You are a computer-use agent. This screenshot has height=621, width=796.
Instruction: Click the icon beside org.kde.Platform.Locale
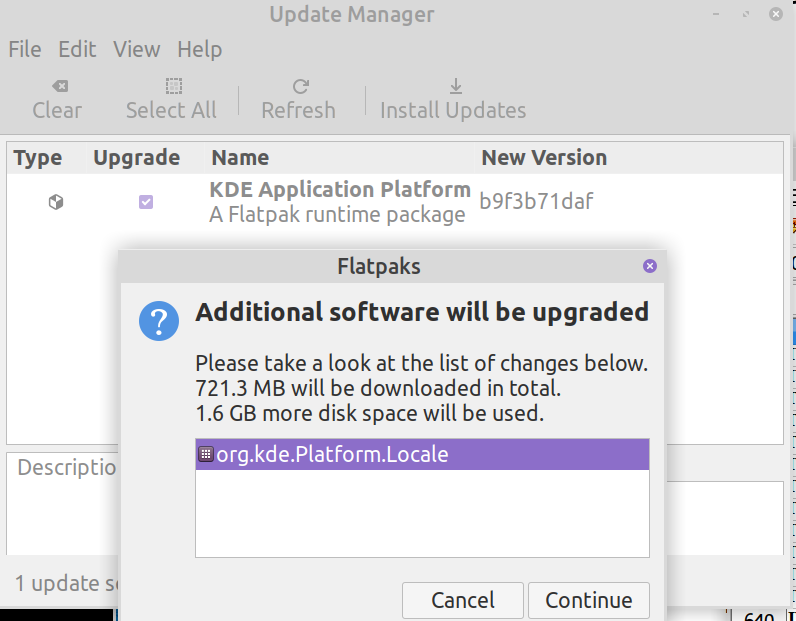click(x=206, y=454)
